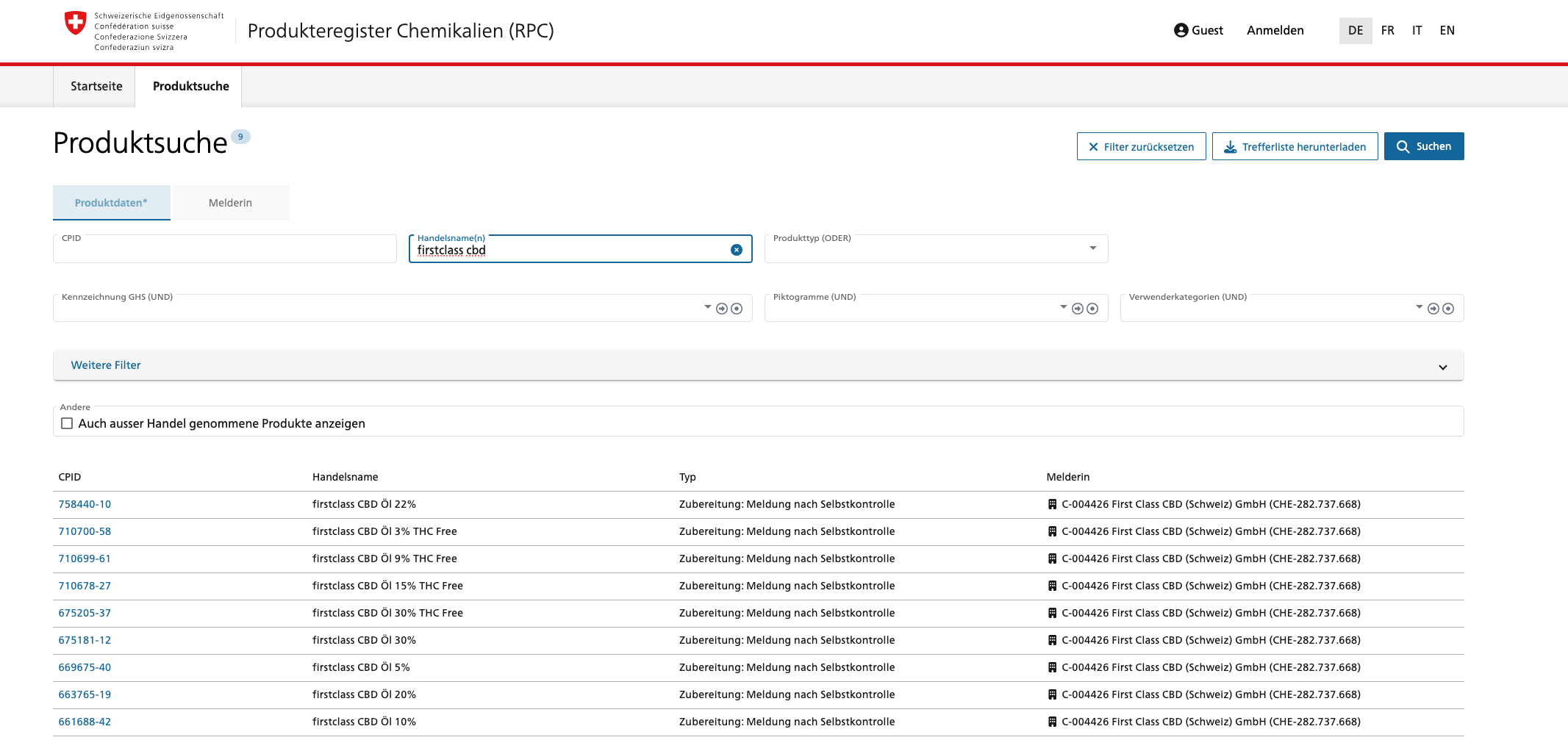Image resolution: width=1568 pixels, height=740 pixels.
Task: Click arrow-circle icon in Kennzeichnung GHS field
Action: (722, 309)
